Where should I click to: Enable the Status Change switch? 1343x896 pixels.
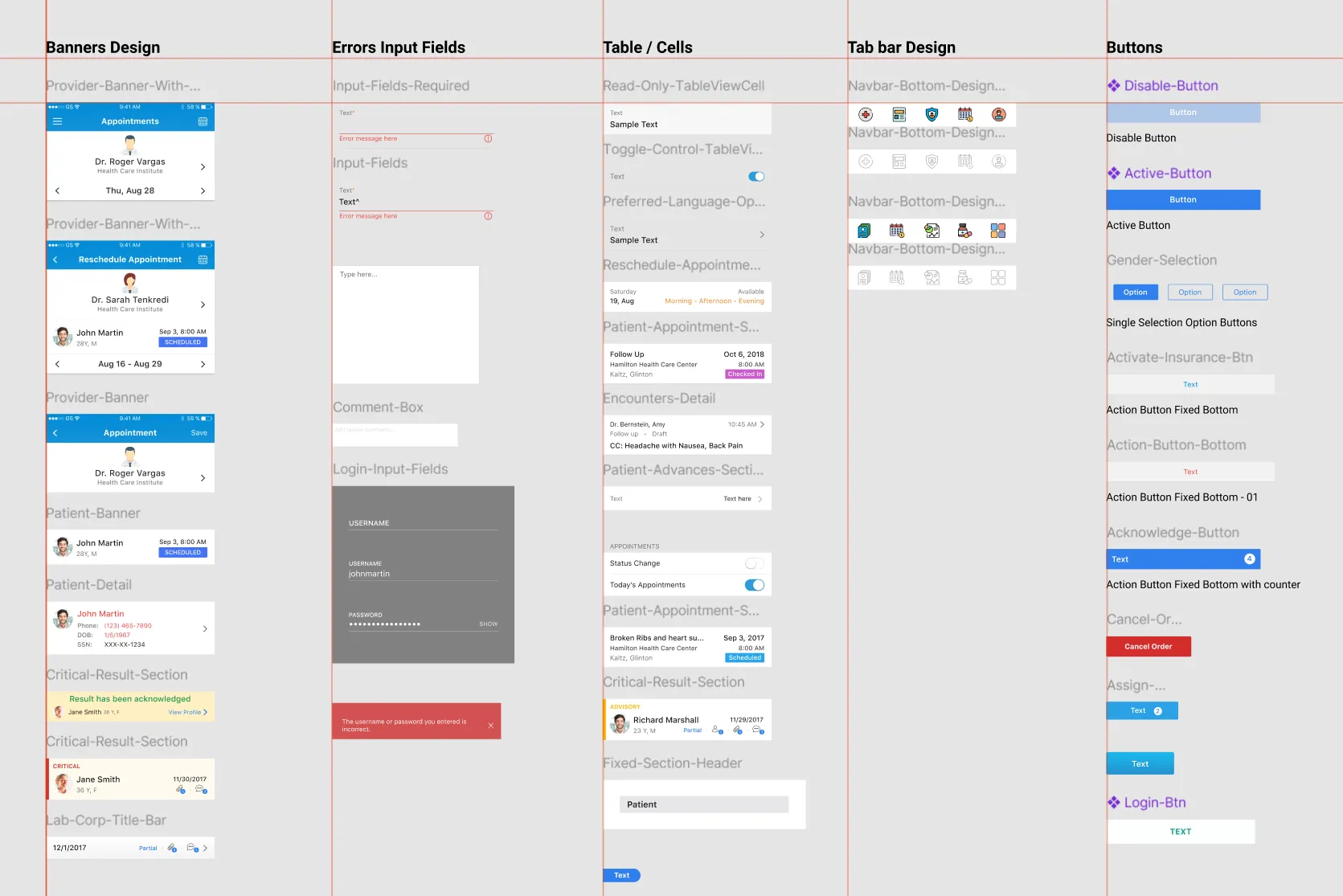click(x=755, y=563)
